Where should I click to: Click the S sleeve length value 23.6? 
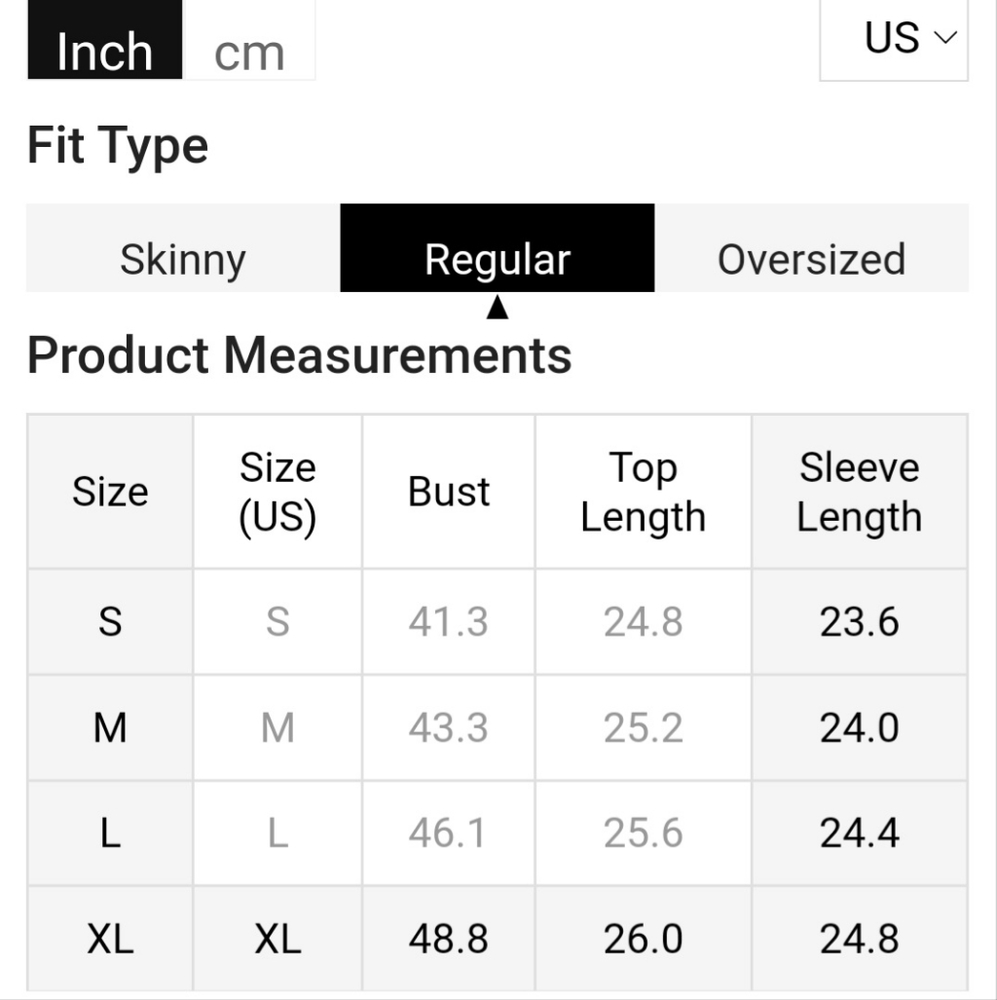pos(859,622)
